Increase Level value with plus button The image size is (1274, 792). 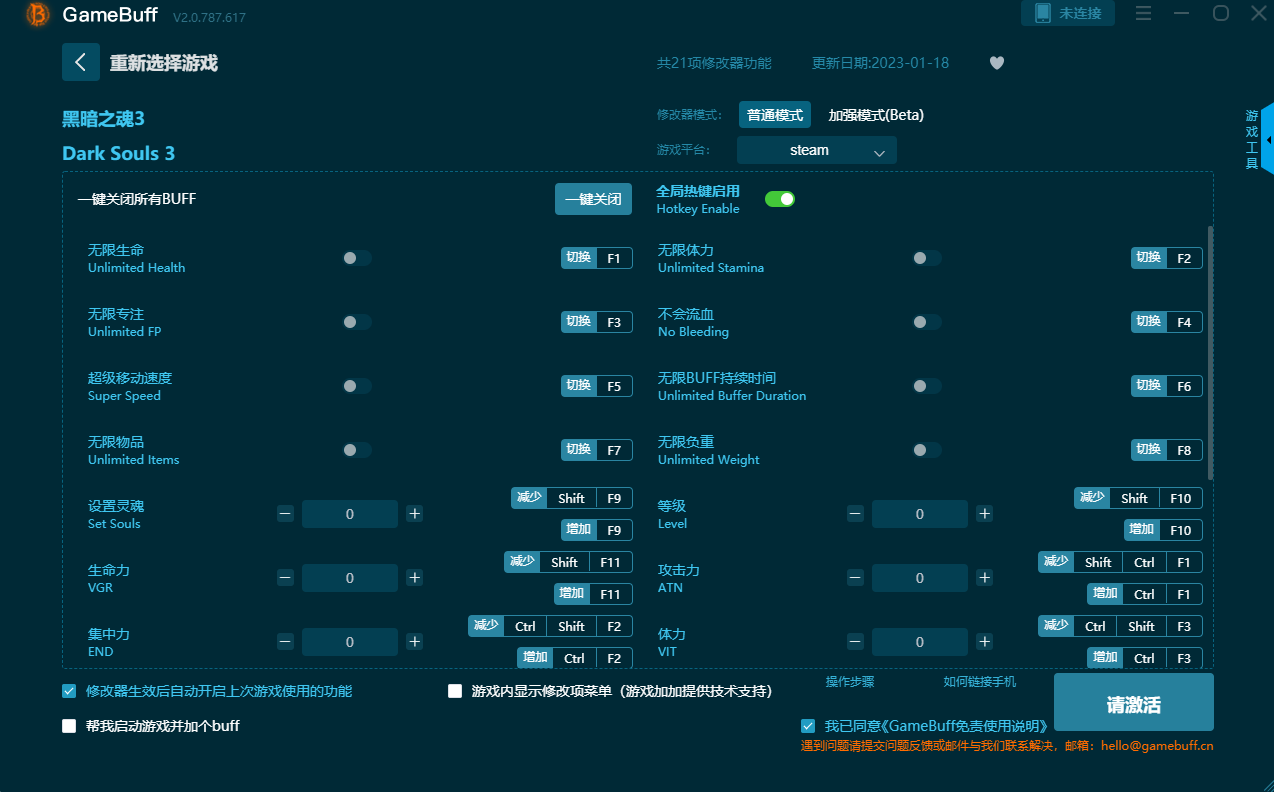(x=985, y=514)
